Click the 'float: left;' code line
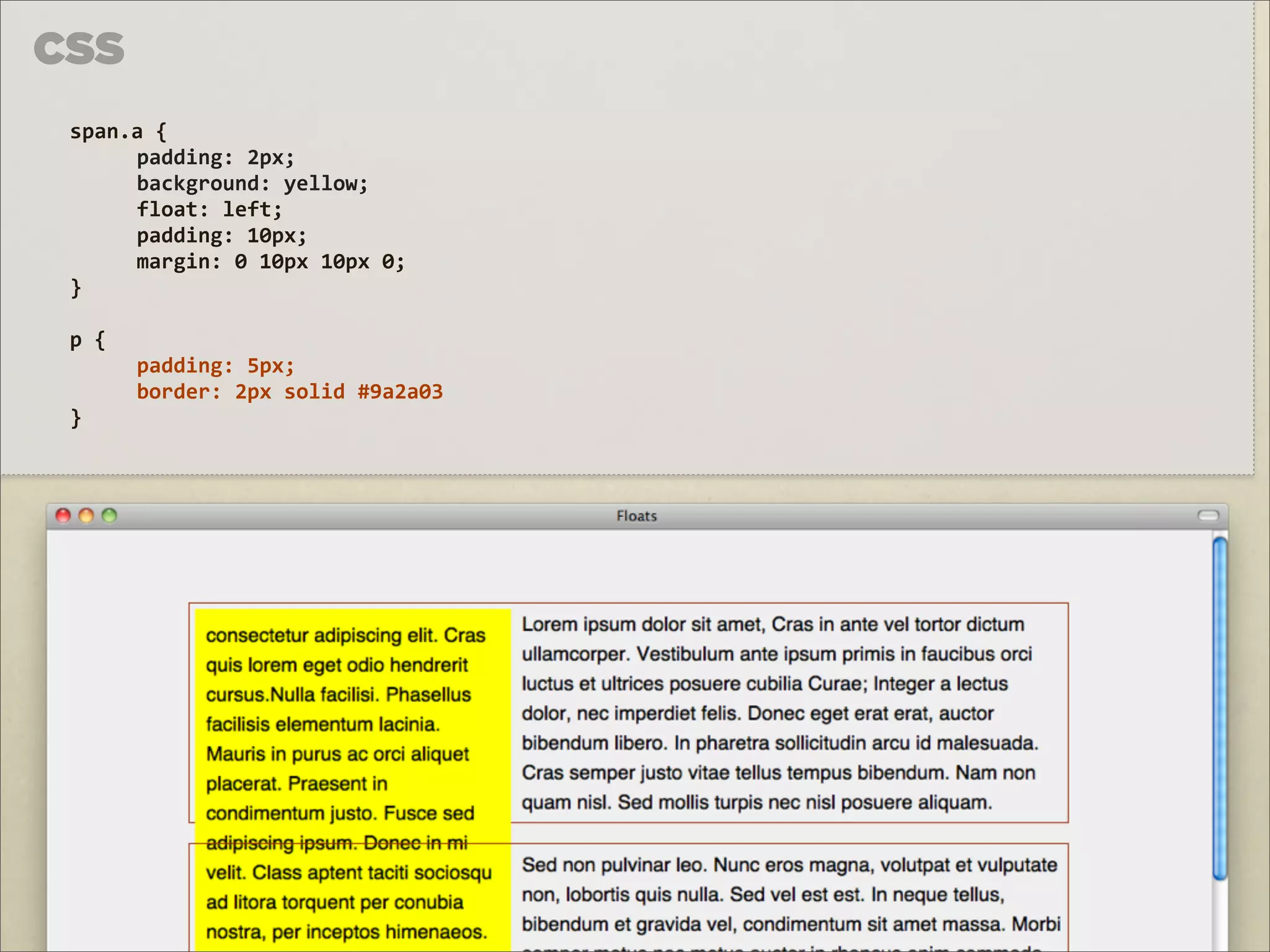Image resolution: width=1270 pixels, height=952 pixels. pyautogui.click(x=210, y=209)
